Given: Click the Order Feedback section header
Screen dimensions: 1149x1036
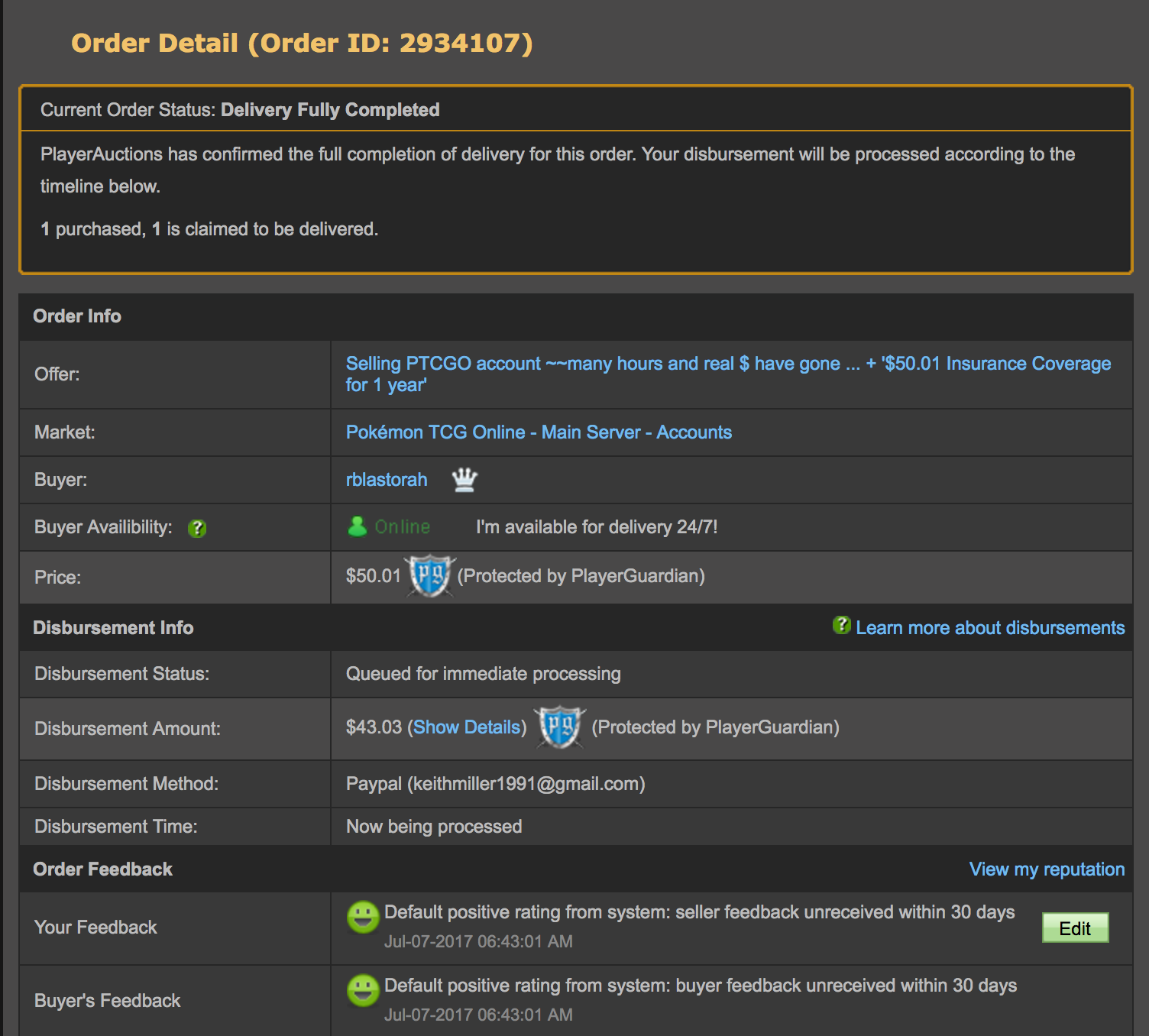Looking at the screenshot, I should tap(102, 869).
